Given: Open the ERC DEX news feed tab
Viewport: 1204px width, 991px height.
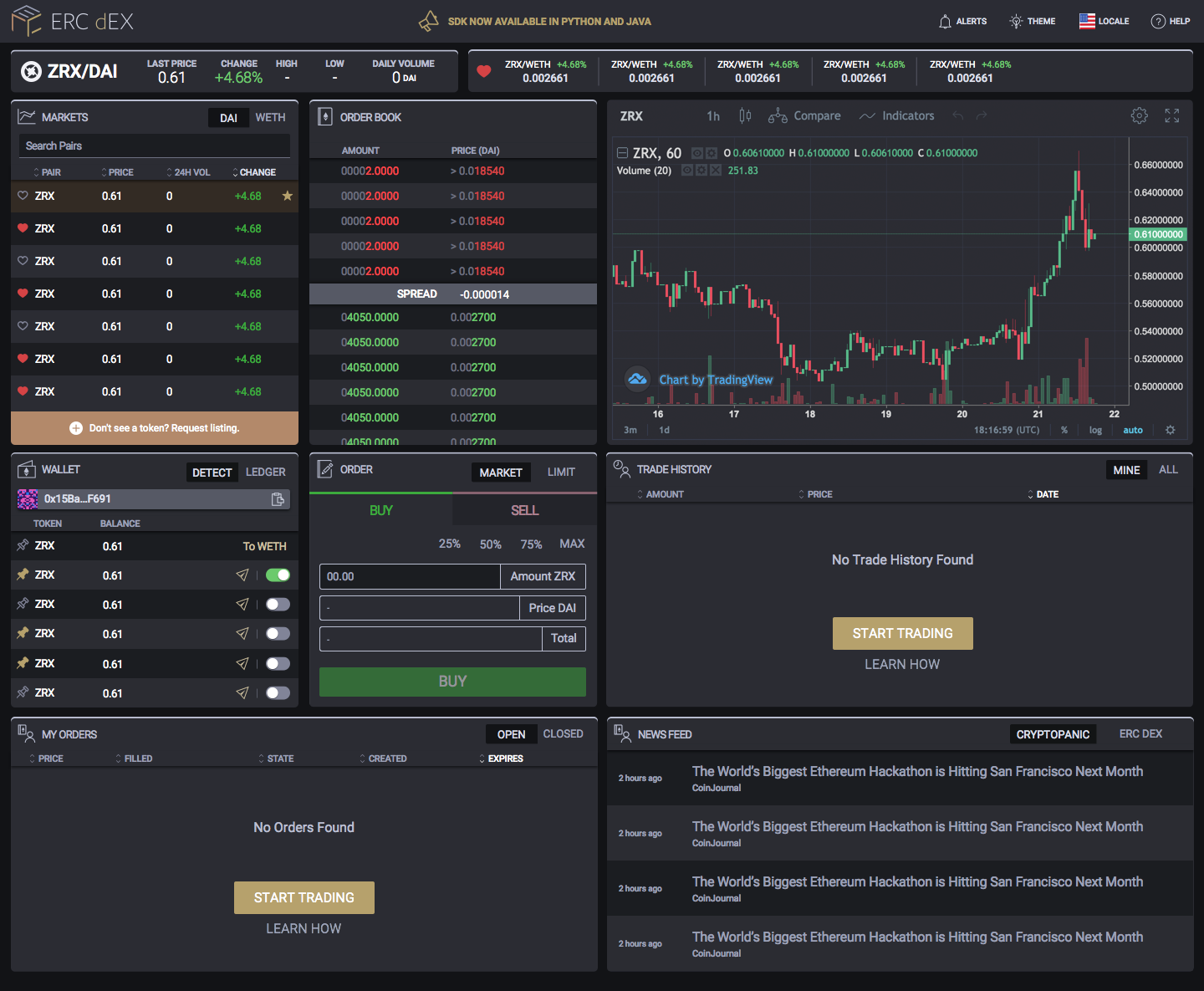Looking at the screenshot, I should coord(1140,733).
